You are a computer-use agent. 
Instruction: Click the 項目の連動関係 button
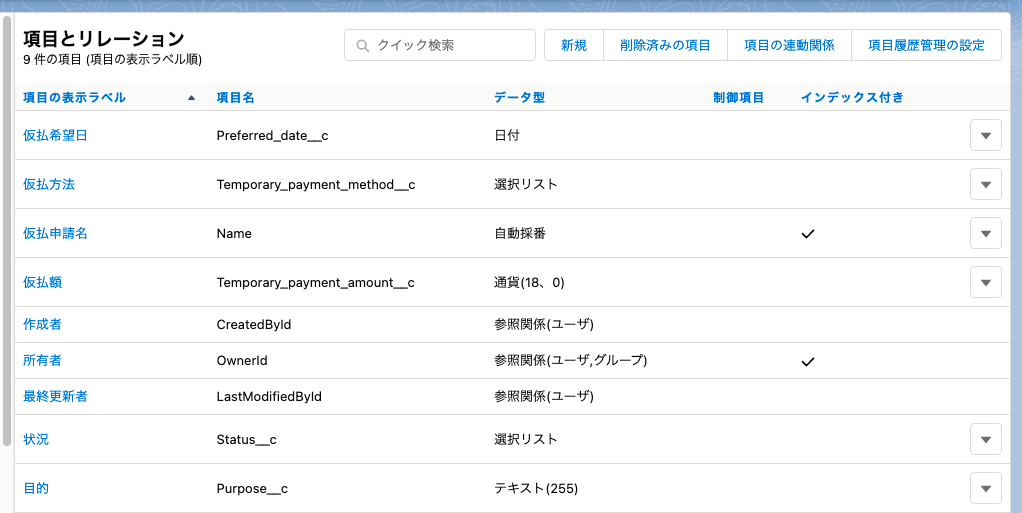coord(789,45)
